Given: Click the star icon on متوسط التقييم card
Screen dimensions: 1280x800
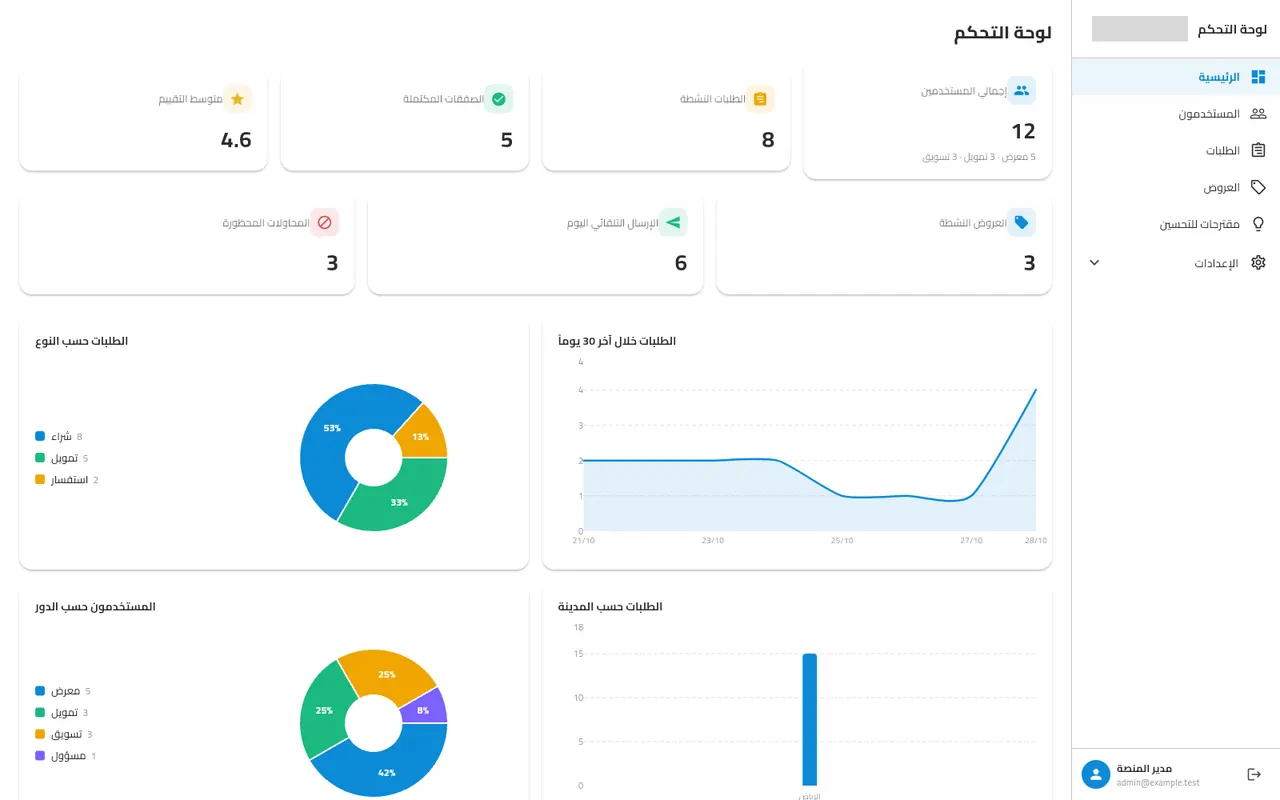Looking at the screenshot, I should pyautogui.click(x=237, y=99).
